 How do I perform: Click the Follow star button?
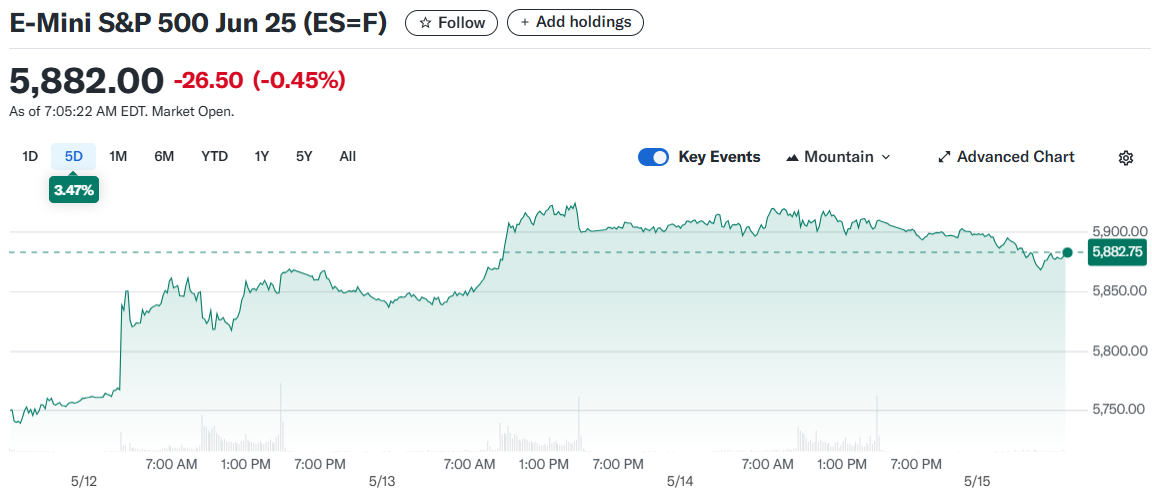[451, 23]
